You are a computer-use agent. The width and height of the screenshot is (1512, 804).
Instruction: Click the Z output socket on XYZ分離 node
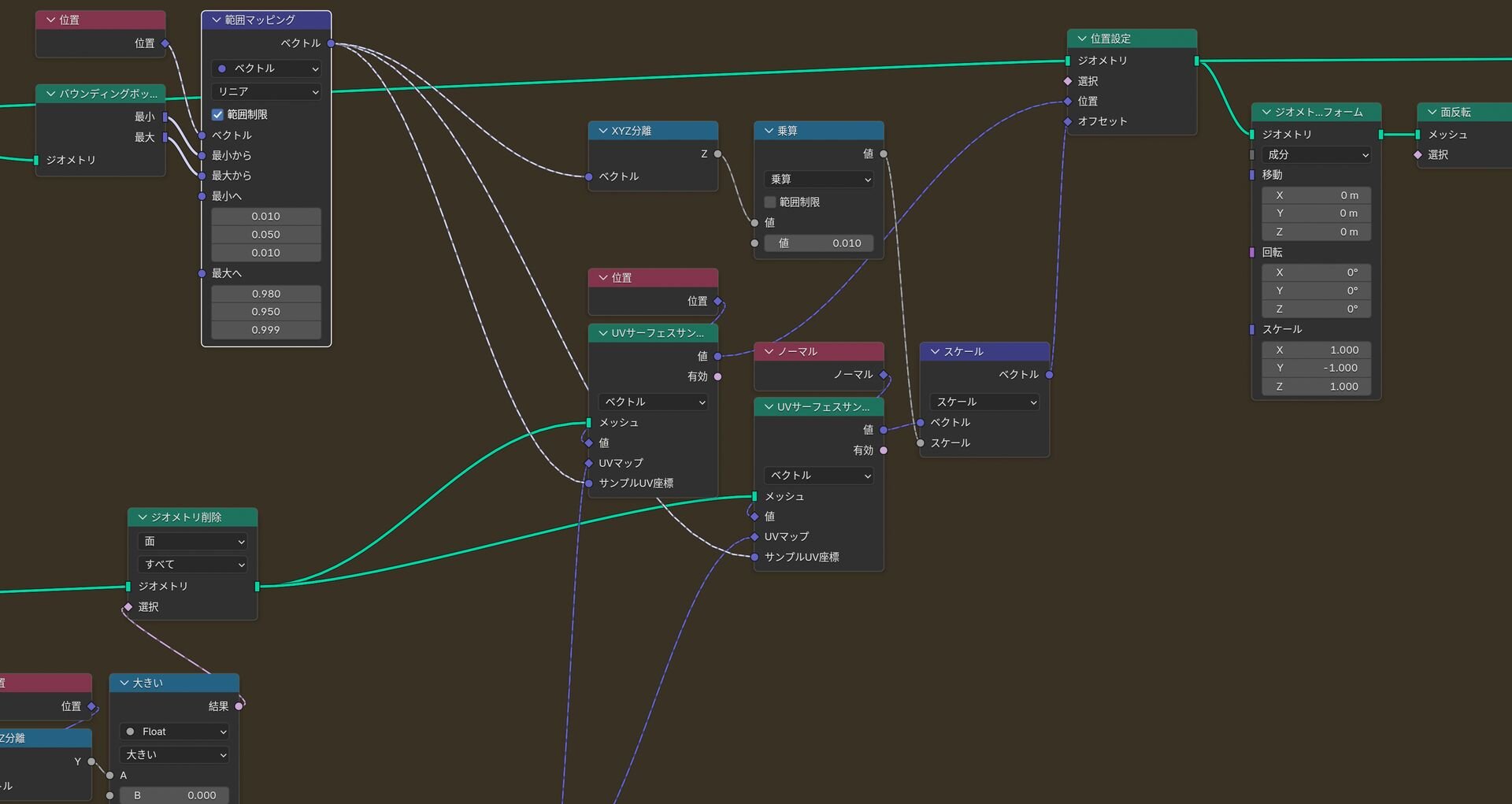717,154
